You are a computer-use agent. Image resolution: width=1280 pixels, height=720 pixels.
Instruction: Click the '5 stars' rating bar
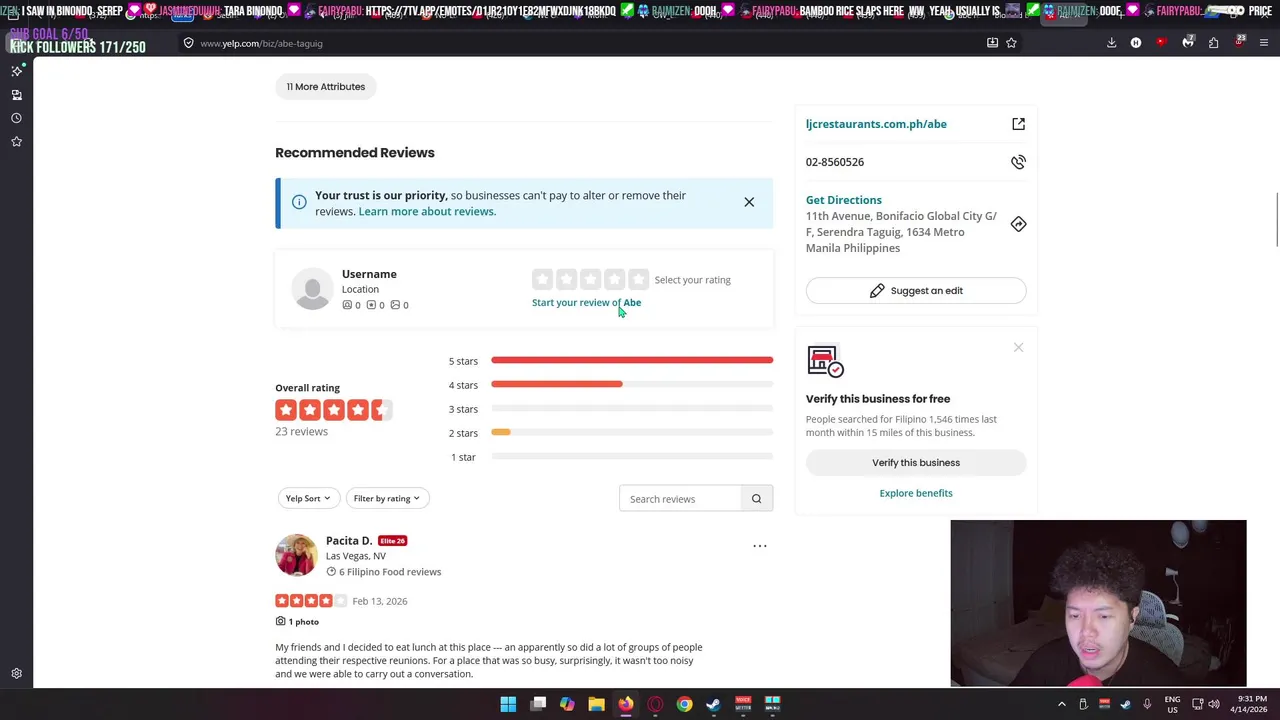(632, 360)
